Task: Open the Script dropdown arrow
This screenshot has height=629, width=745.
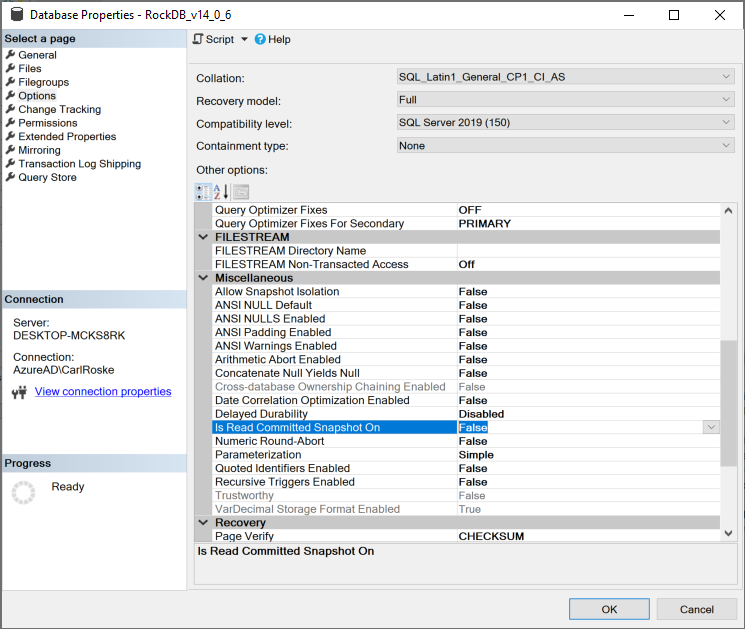Action: [x=244, y=39]
